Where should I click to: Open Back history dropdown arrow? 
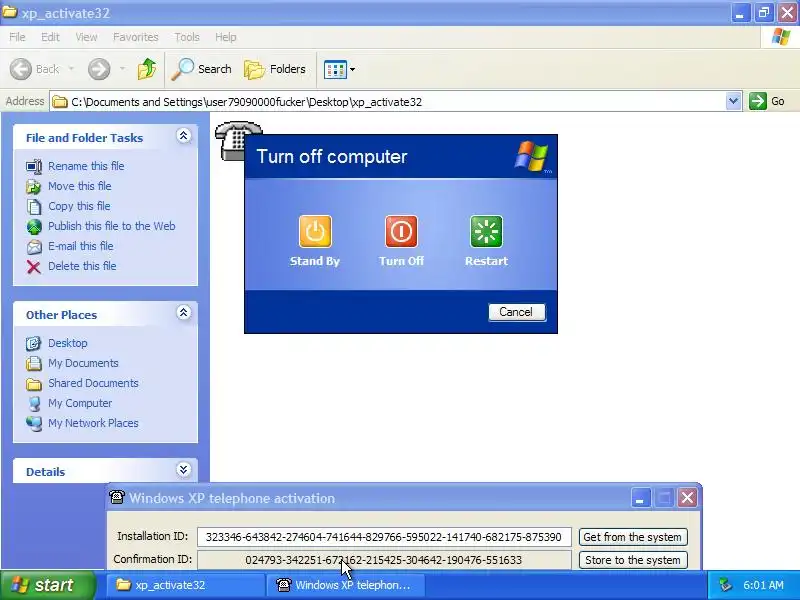[71, 69]
